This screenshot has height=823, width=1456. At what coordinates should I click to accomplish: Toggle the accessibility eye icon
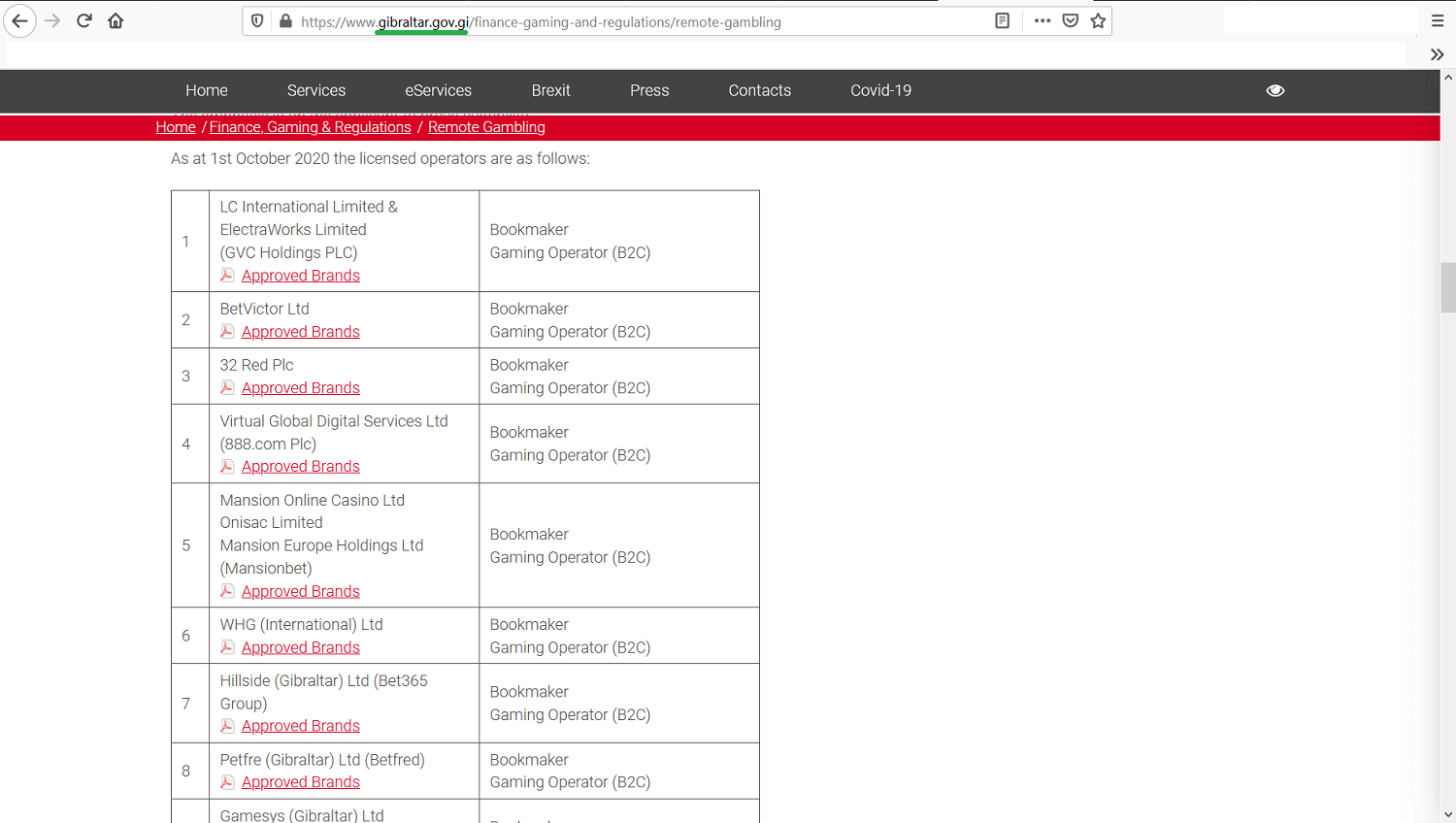[1275, 90]
